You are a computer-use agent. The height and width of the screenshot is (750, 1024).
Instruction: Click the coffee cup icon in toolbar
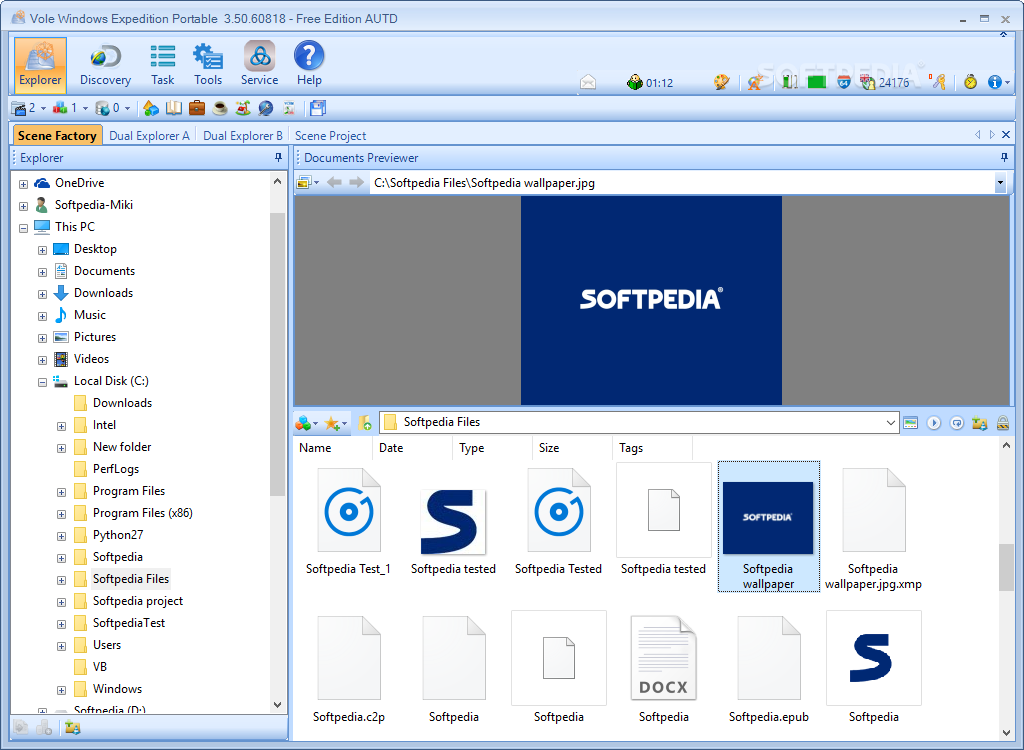coord(220,108)
